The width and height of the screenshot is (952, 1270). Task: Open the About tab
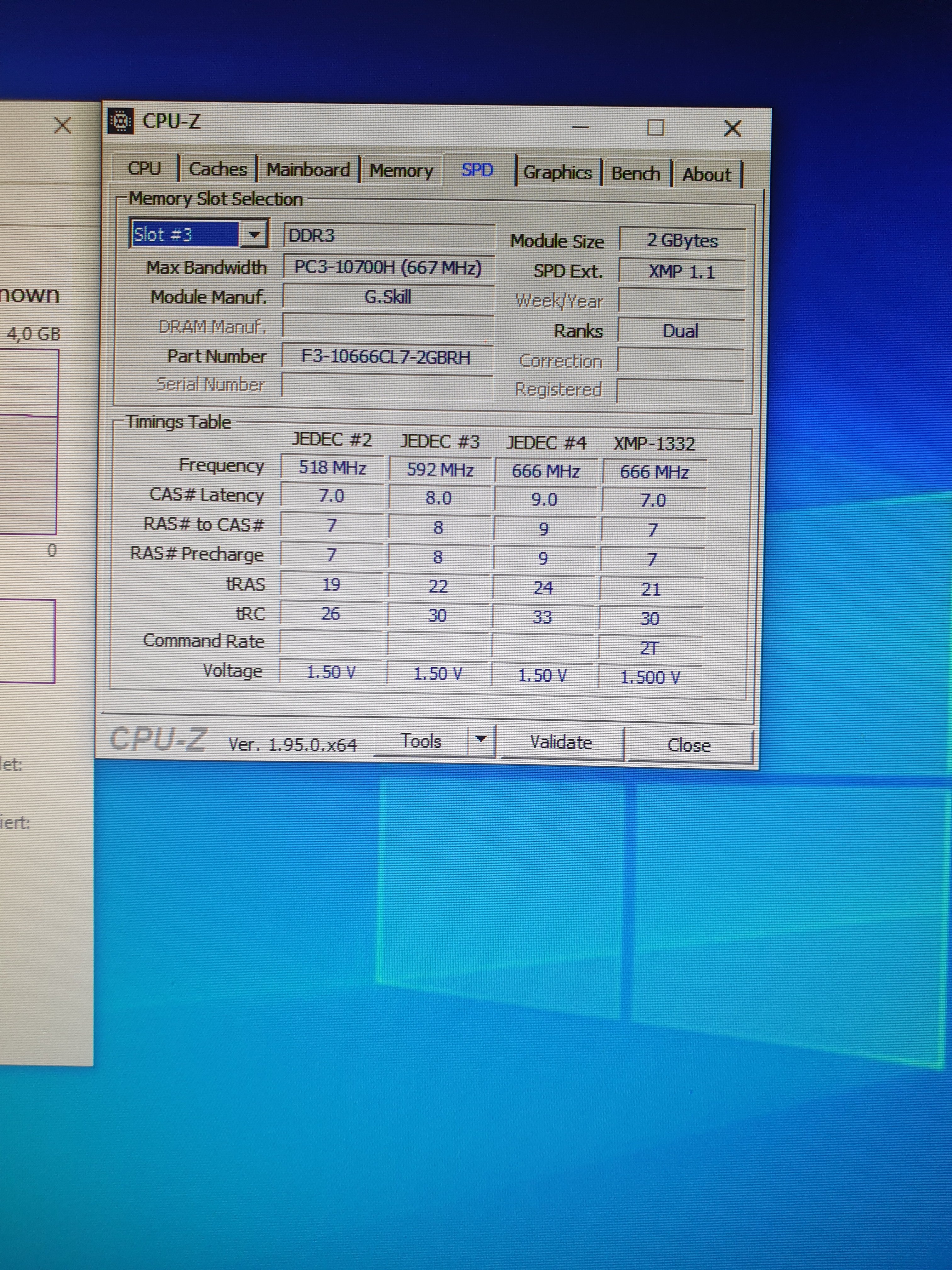[706, 174]
